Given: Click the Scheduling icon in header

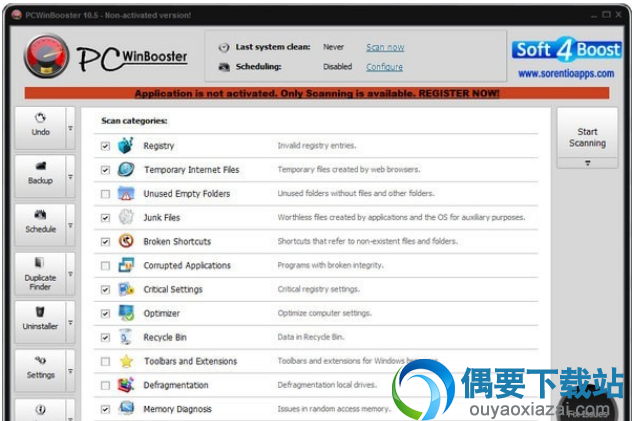Looking at the screenshot, I should (x=224, y=67).
